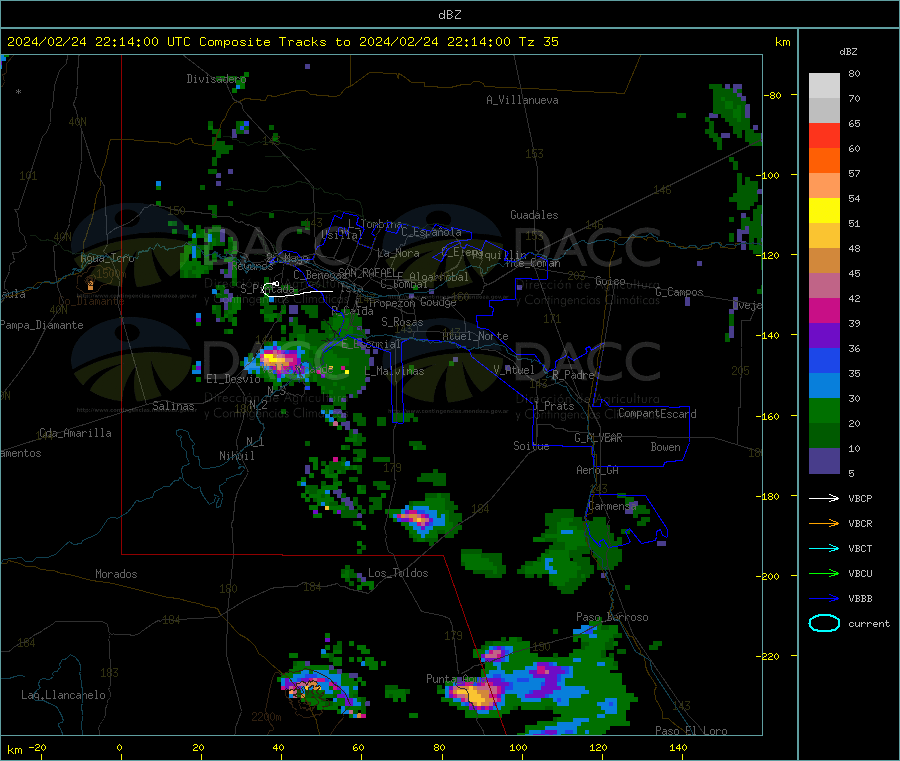Select the magenta swatch between 42 and 39 dBZ
The image size is (900, 761).
824,310
